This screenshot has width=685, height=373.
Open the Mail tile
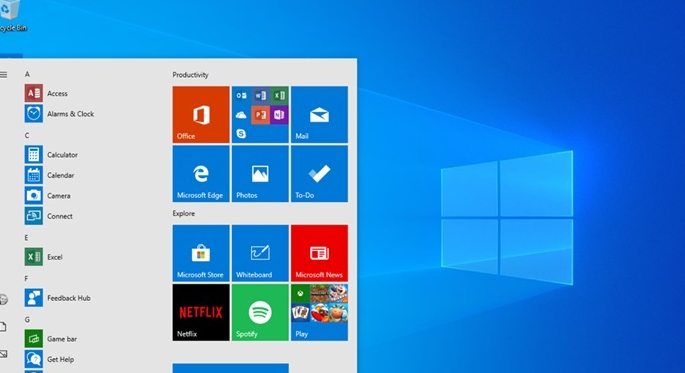319,114
